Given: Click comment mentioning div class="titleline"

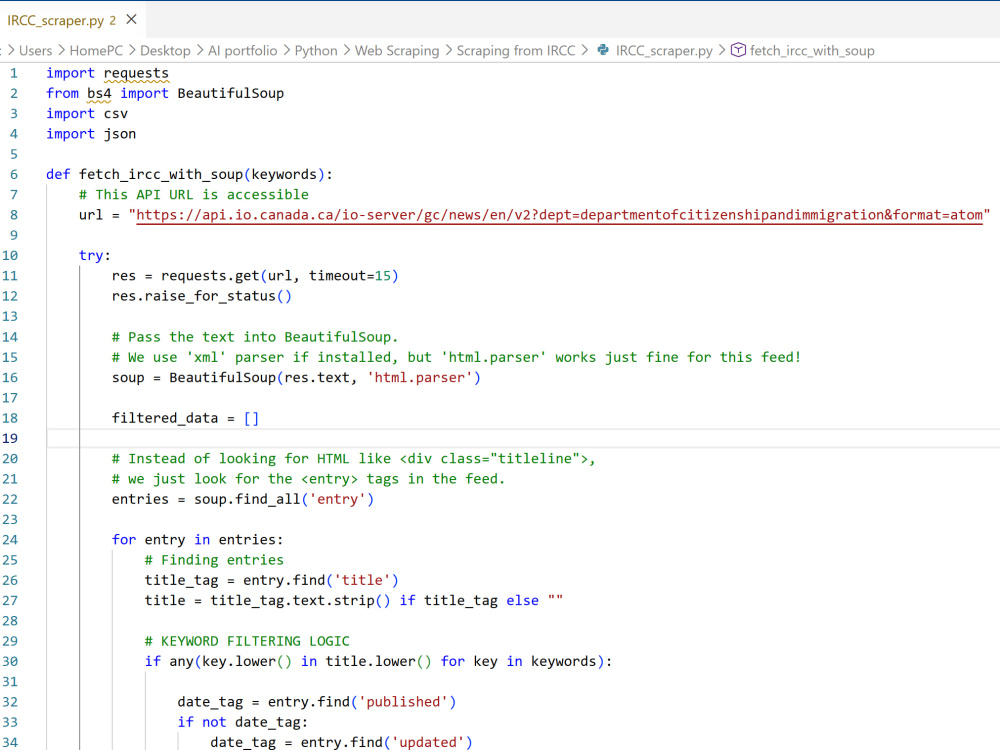Looking at the screenshot, I should [x=353, y=459].
